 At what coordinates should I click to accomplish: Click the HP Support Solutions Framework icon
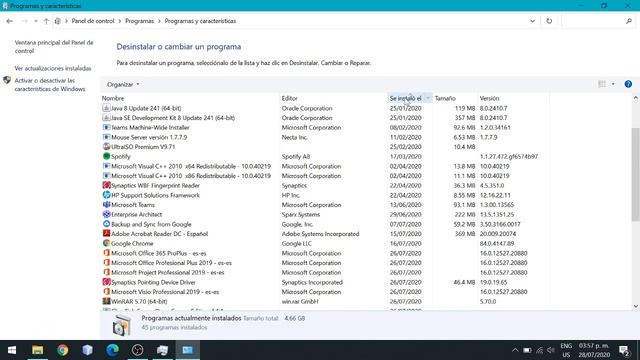[106, 195]
